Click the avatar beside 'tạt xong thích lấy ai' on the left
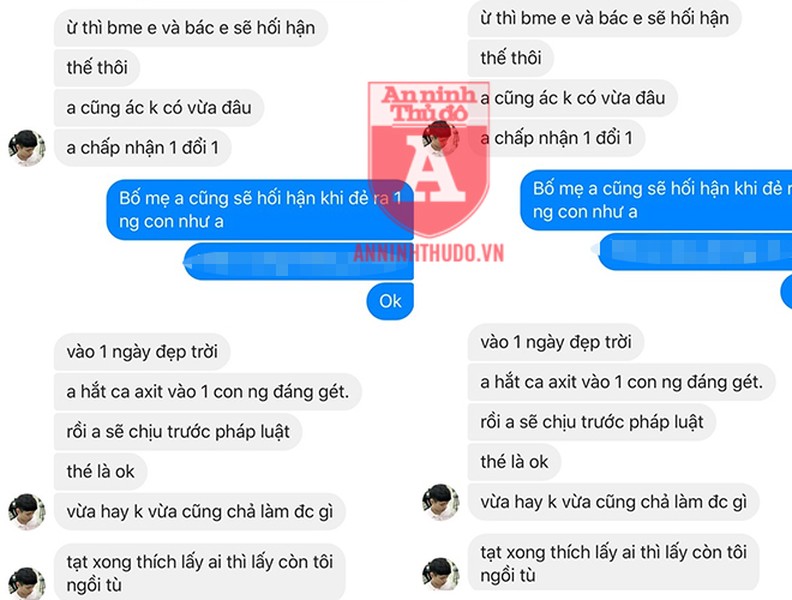Image resolution: width=792 pixels, height=600 pixels. click(27, 583)
